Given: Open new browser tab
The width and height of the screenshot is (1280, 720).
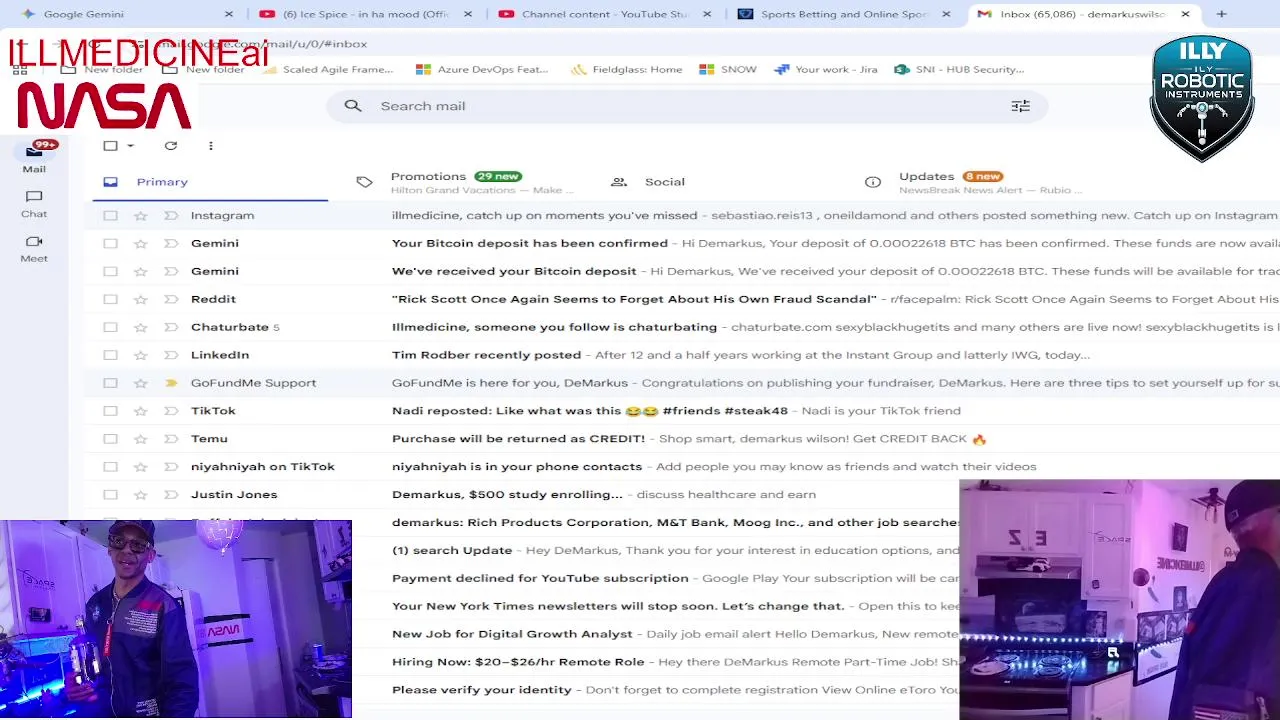Looking at the screenshot, I should (x=1221, y=14).
